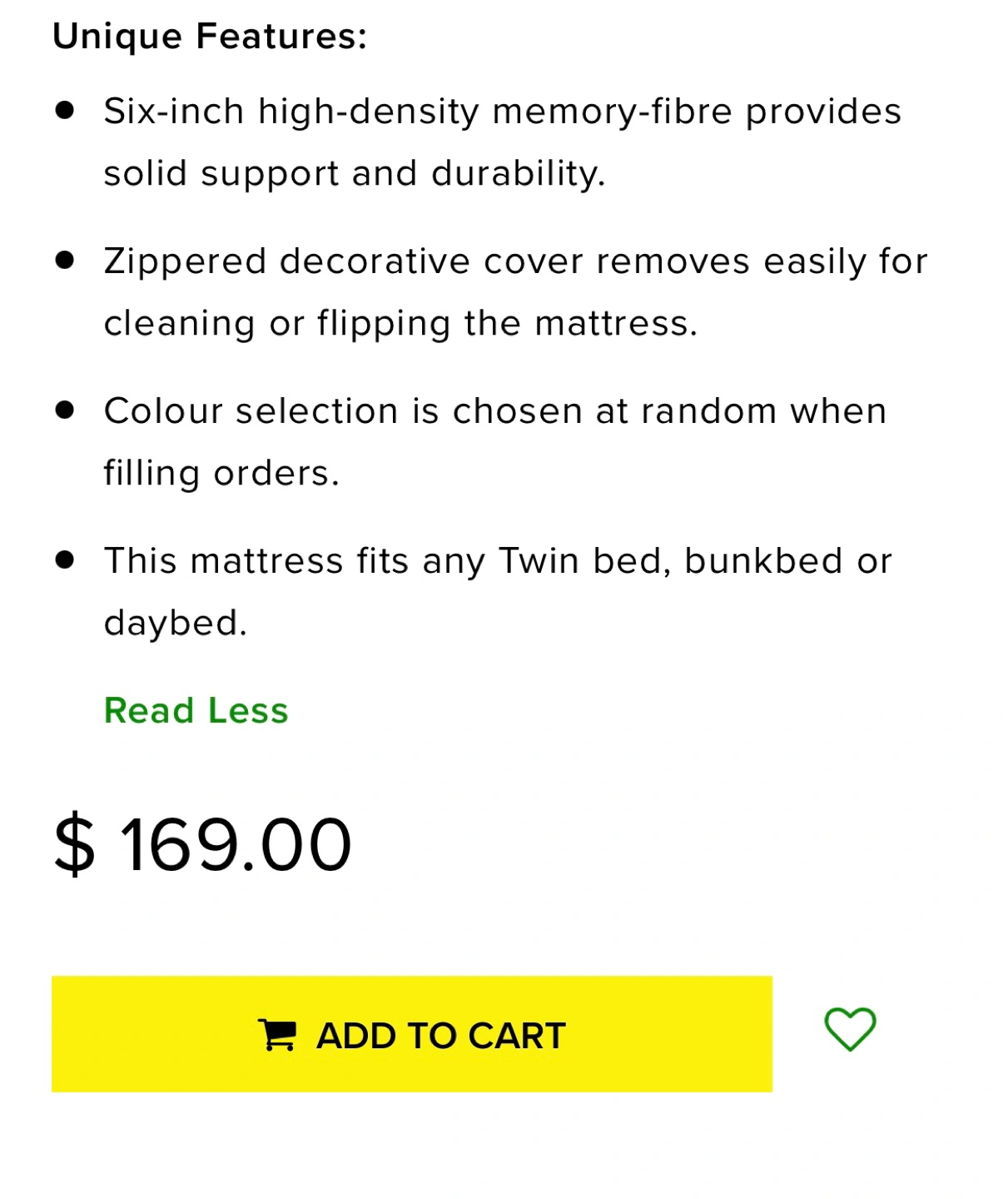Click the bullet dot beside Colour selection
The width and height of the screenshot is (1008, 1199).
pyautogui.click(x=65, y=410)
